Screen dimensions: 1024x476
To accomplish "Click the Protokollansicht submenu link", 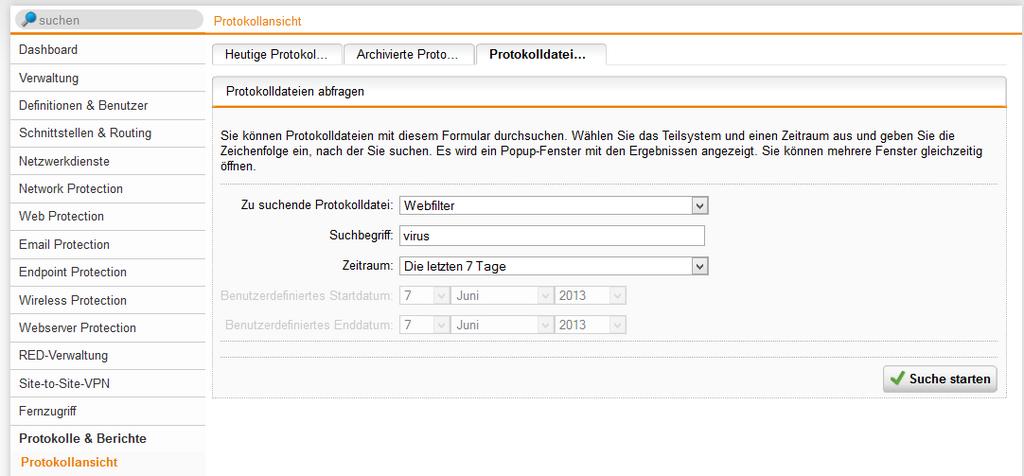I will coord(68,462).
